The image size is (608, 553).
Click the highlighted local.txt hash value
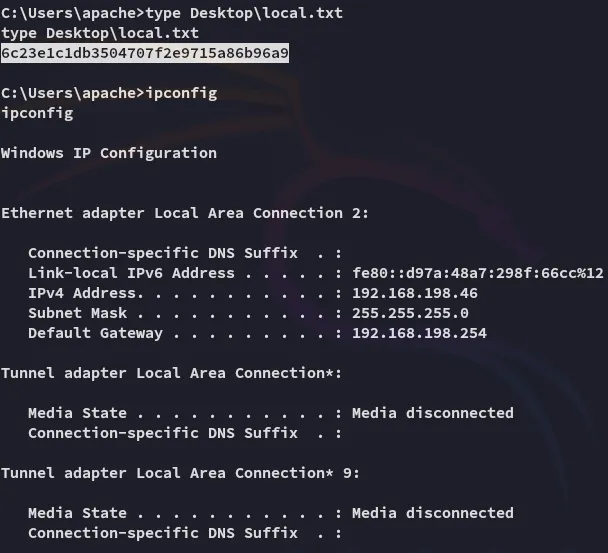tap(145, 52)
